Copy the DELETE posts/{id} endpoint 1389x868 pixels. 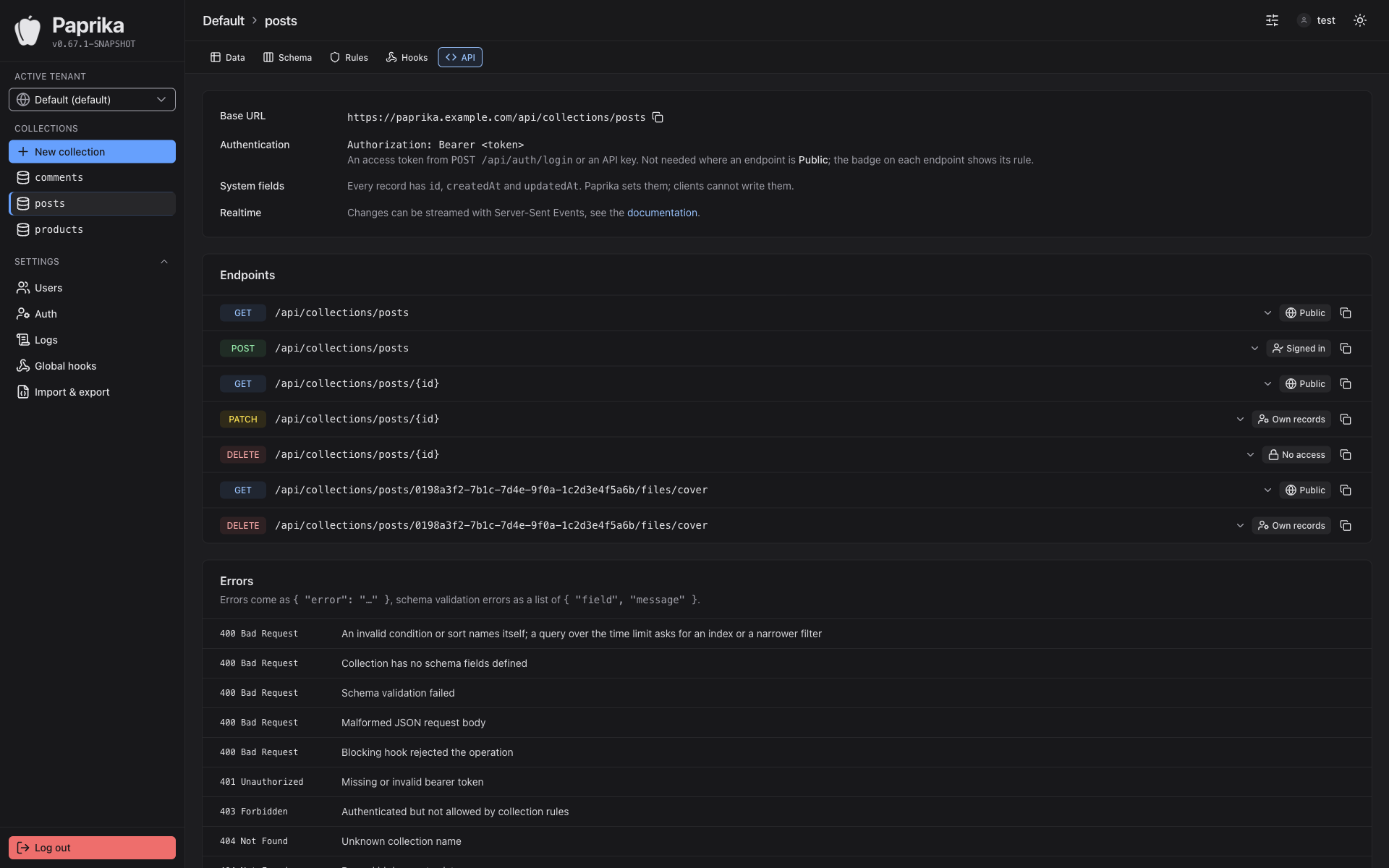1346,455
